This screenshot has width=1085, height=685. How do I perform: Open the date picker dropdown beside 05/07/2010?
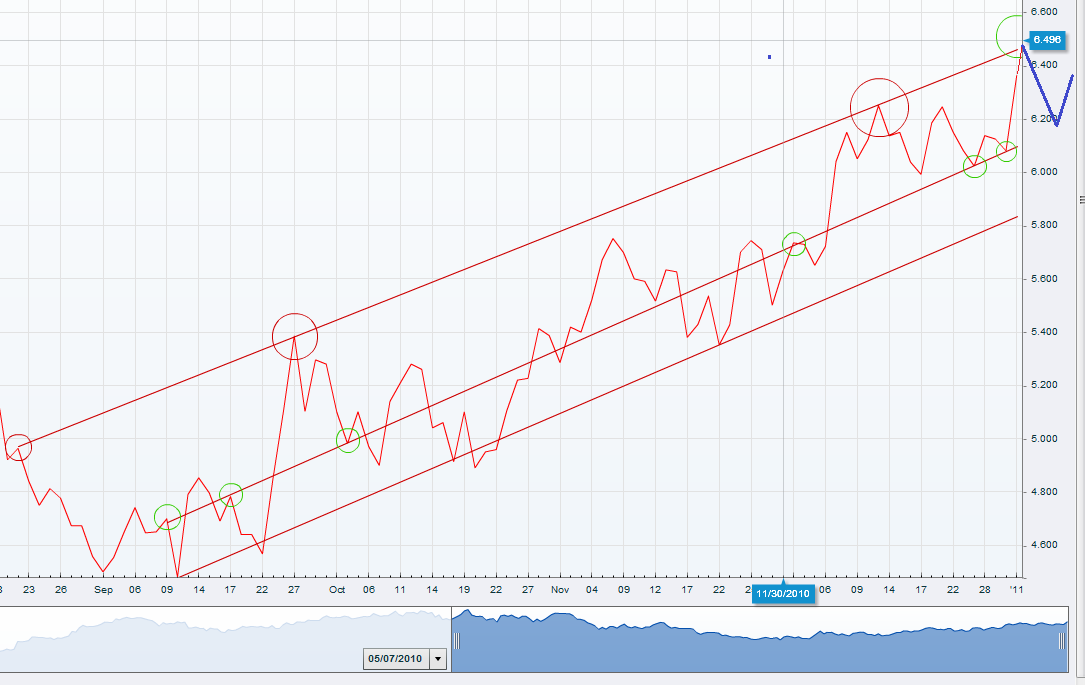coord(437,659)
